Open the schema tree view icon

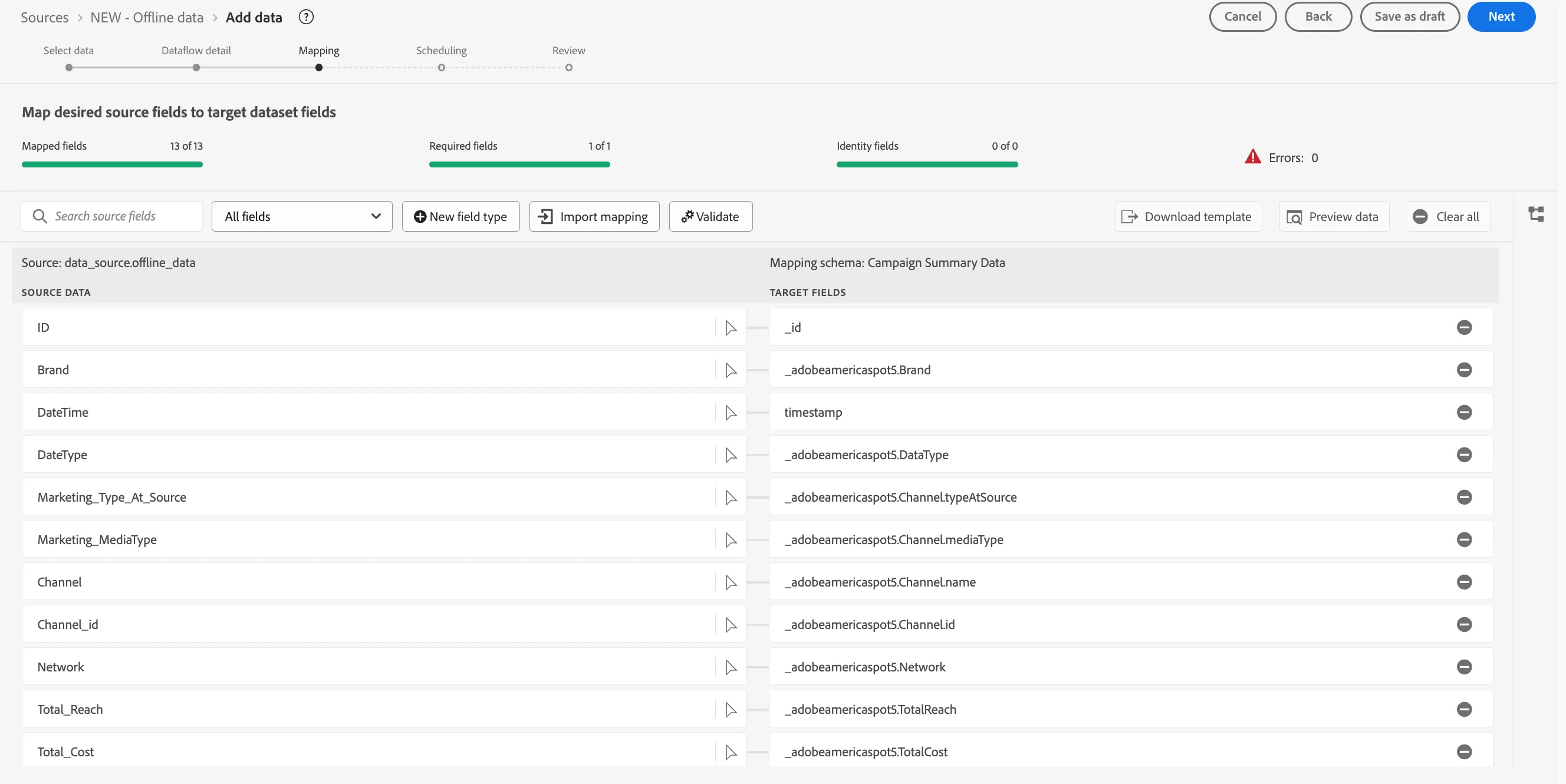(x=1535, y=215)
